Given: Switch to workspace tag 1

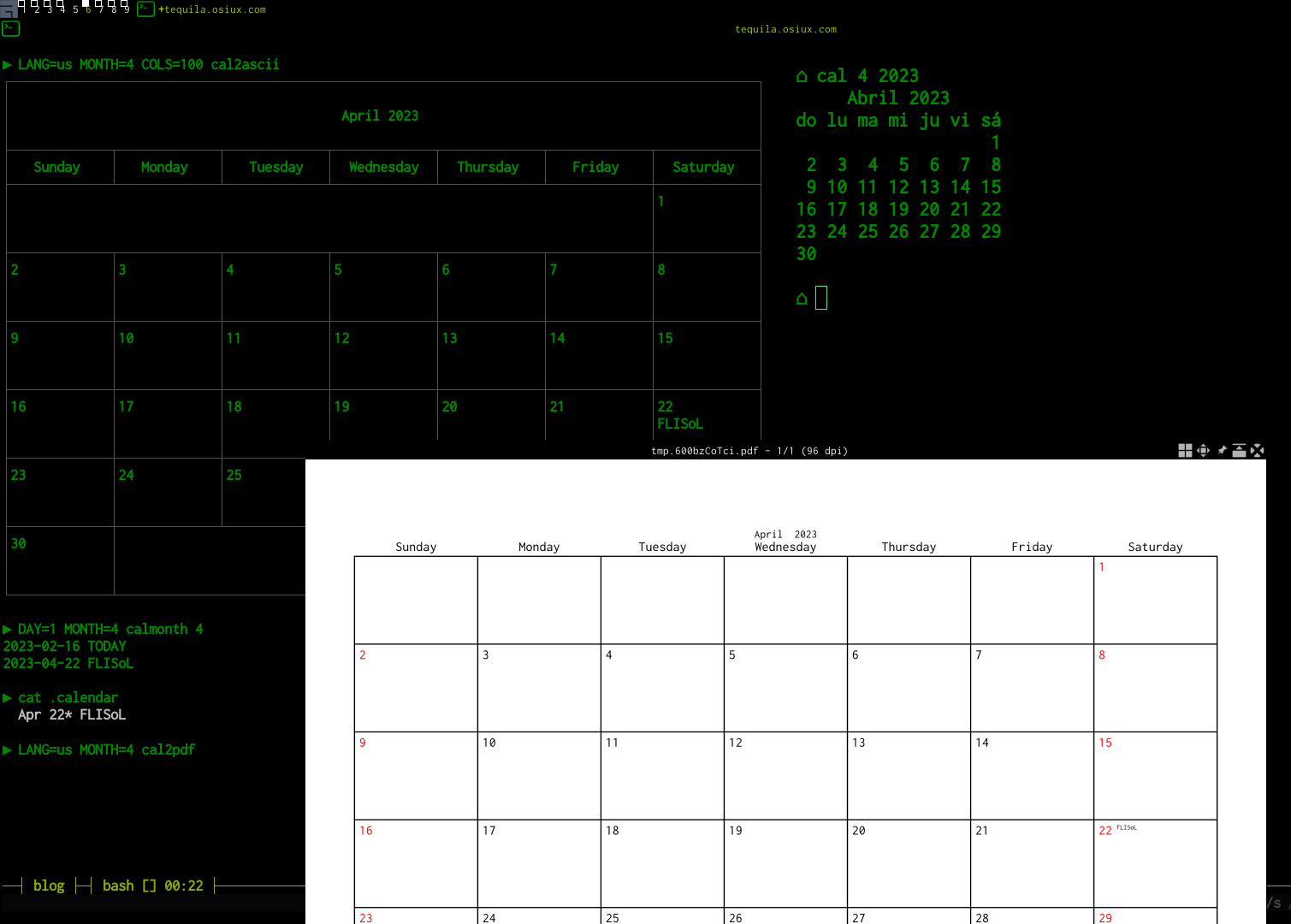Looking at the screenshot, I should click(x=22, y=9).
